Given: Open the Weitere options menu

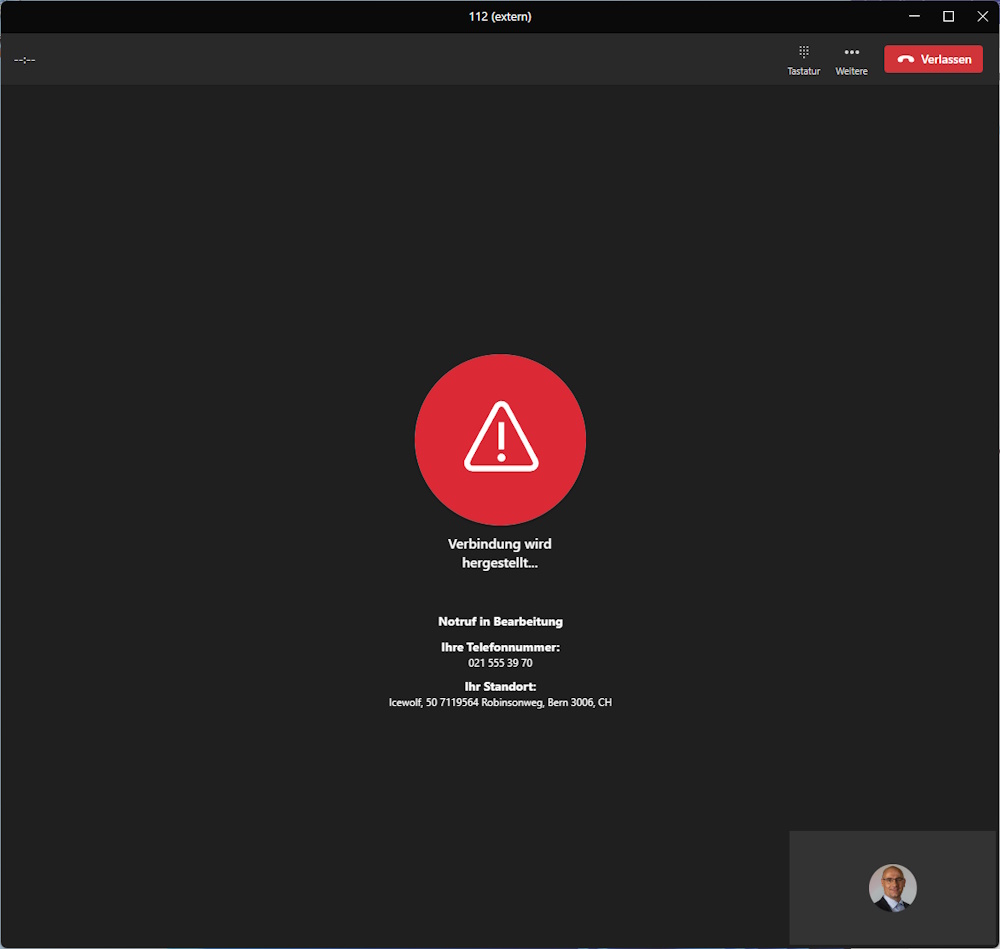Looking at the screenshot, I should (851, 61).
